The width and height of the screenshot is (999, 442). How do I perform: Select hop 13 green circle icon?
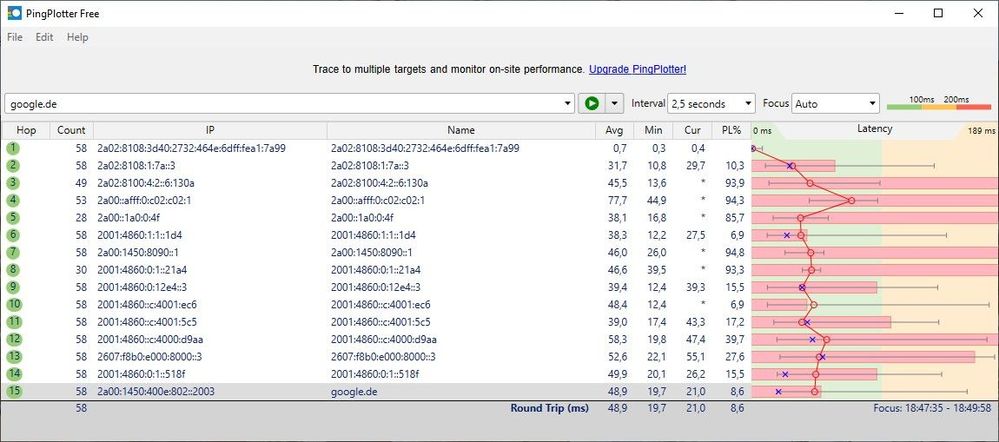(x=14, y=356)
